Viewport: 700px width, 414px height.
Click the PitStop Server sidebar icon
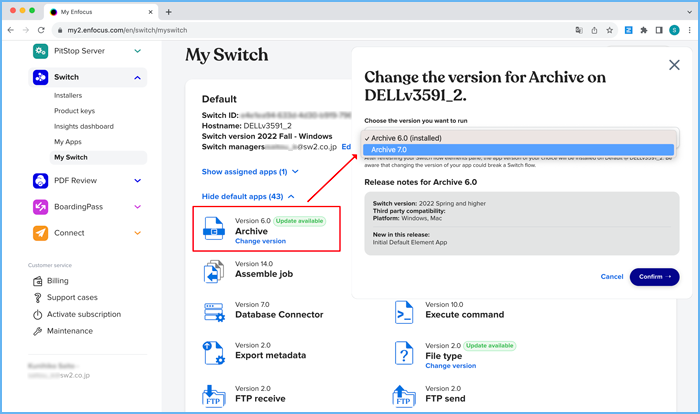coord(40,51)
